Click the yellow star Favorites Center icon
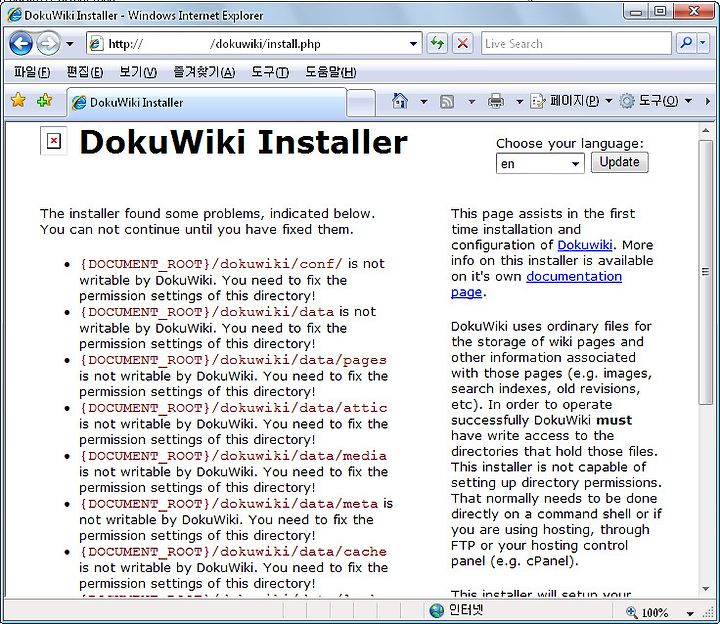 point(18,100)
